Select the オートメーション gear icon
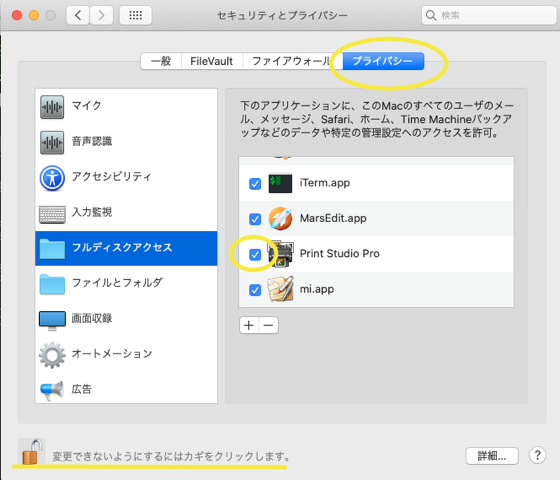The image size is (560, 480). [x=52, y=355]
